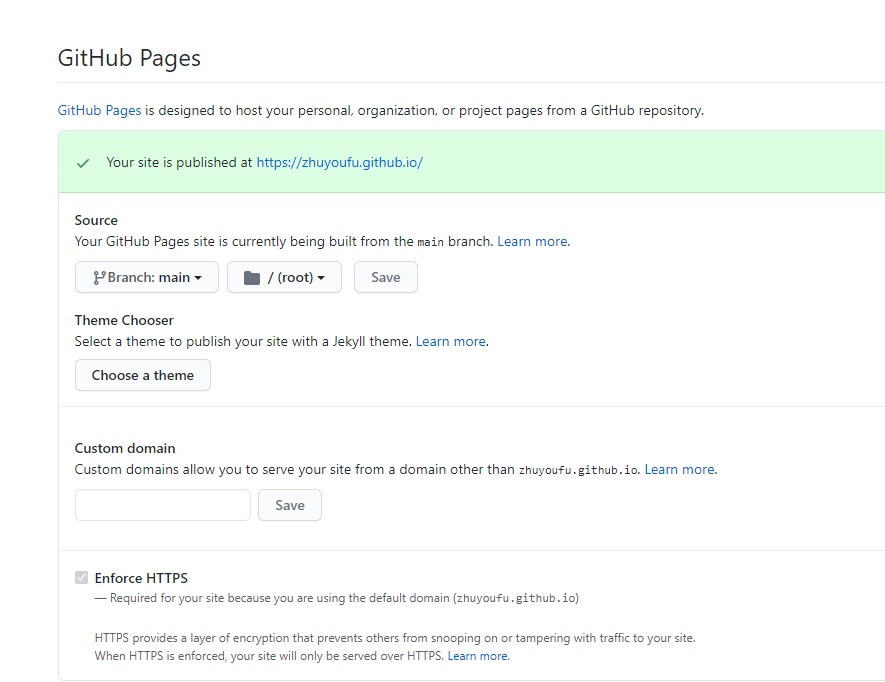
Task: Save the custom domain
Action: pyautogui.click(x=290, y=505)
